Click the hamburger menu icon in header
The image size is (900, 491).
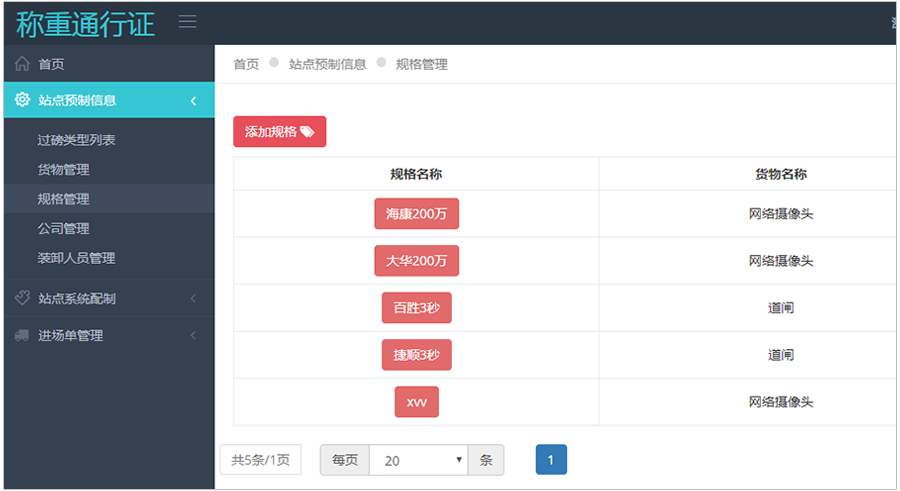coord(187,22)
